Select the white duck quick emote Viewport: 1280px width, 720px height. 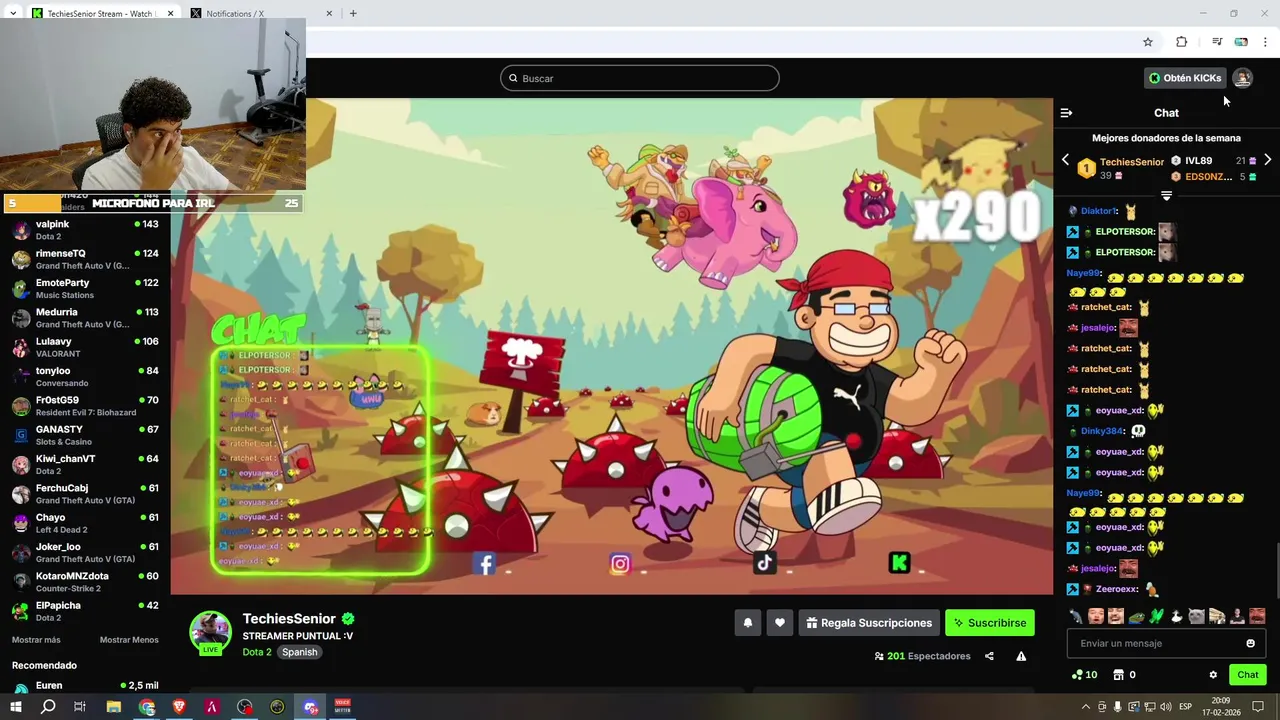coord(1177,616)
